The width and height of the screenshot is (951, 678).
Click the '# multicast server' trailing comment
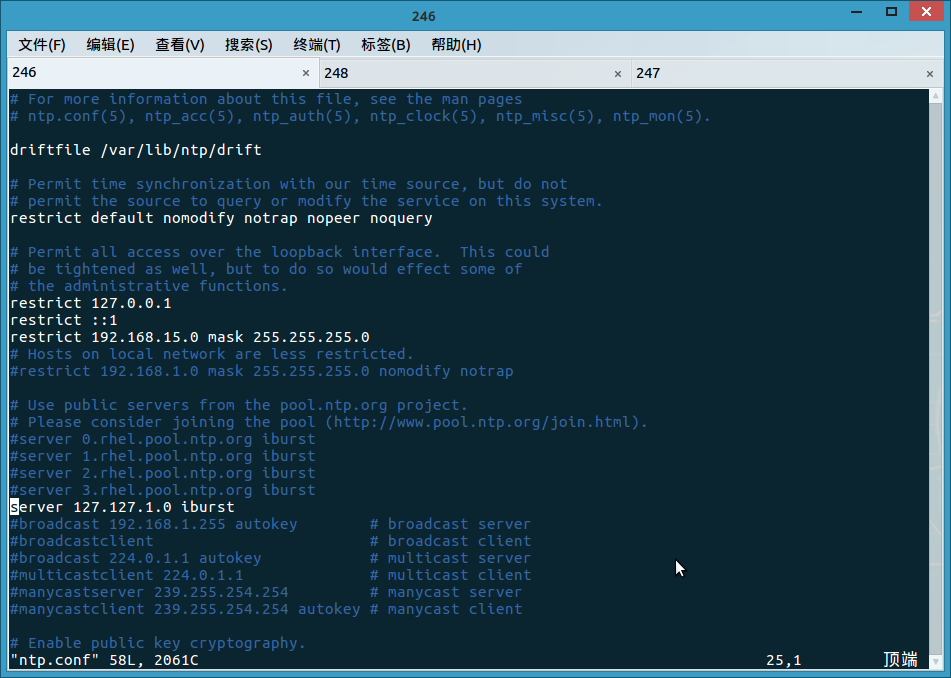point(451,557)
